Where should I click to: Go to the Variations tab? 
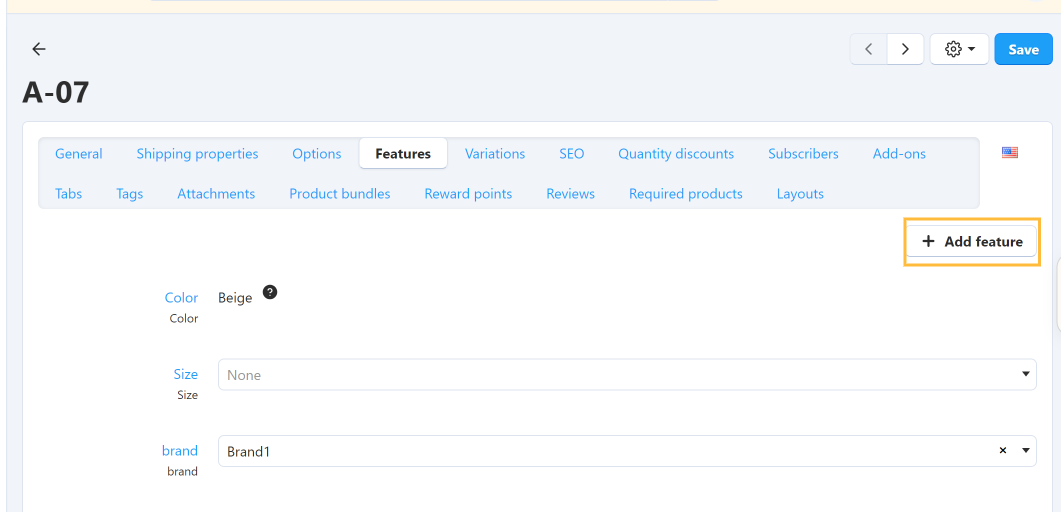[x=495, y=154]
